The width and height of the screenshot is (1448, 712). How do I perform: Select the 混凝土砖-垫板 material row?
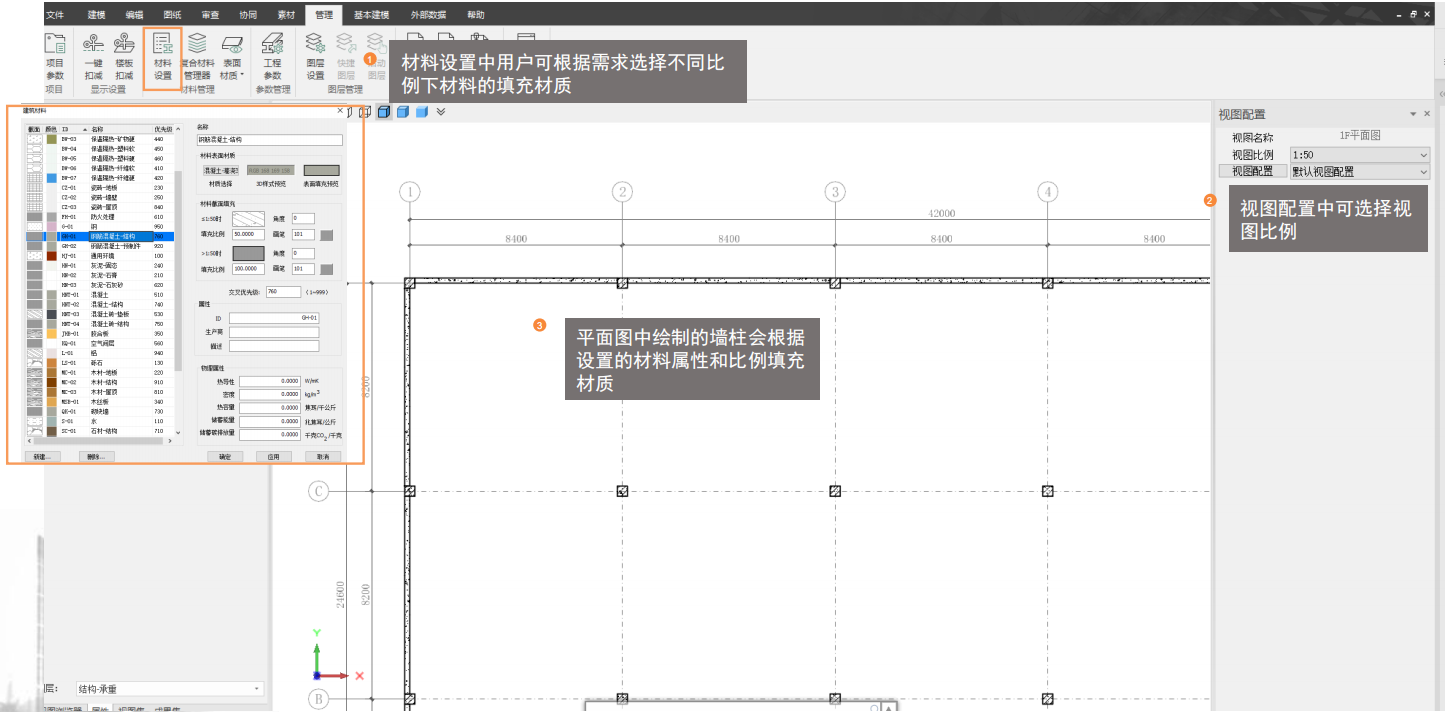pos(100,314)
